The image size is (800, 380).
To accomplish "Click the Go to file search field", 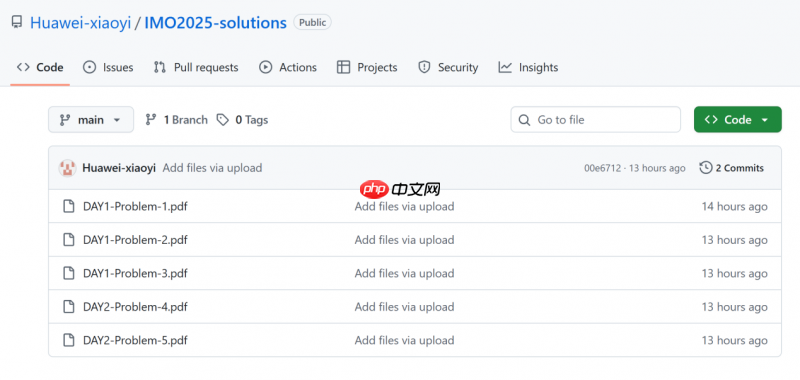I will (x=595, y=119).
